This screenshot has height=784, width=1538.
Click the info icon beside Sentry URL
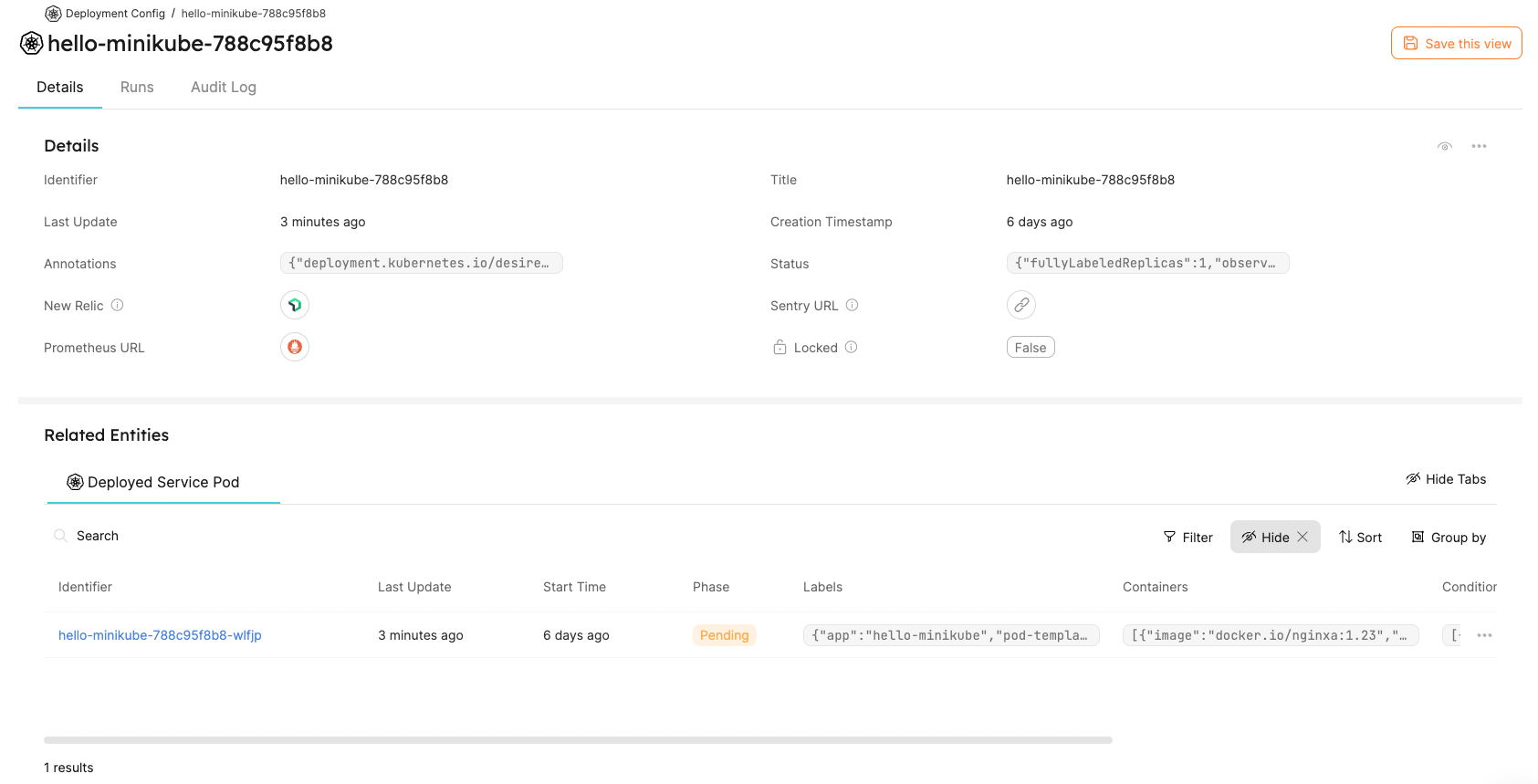click(852, 305)
